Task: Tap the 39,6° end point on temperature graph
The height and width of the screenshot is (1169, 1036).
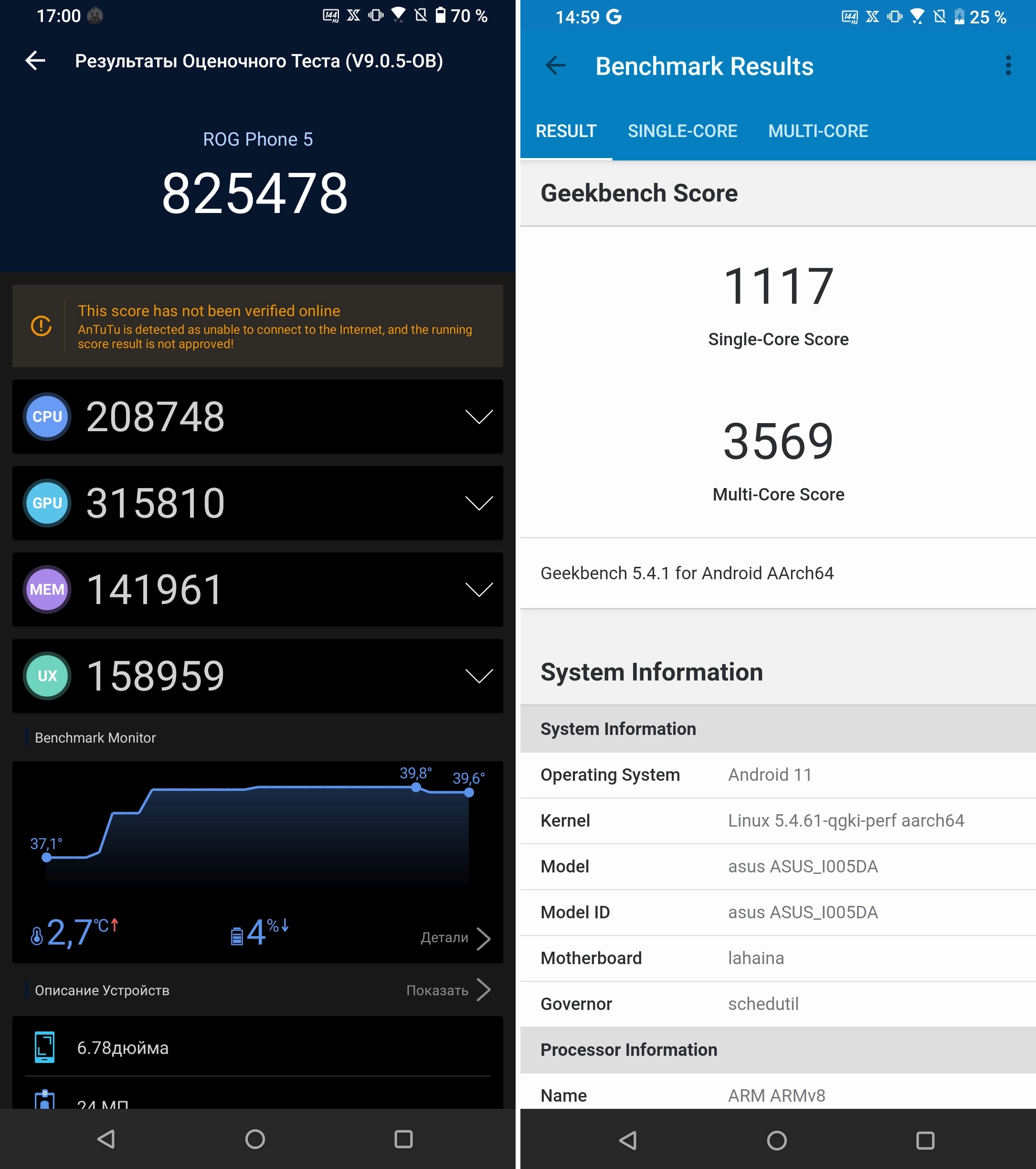Action: pos(469,793)
